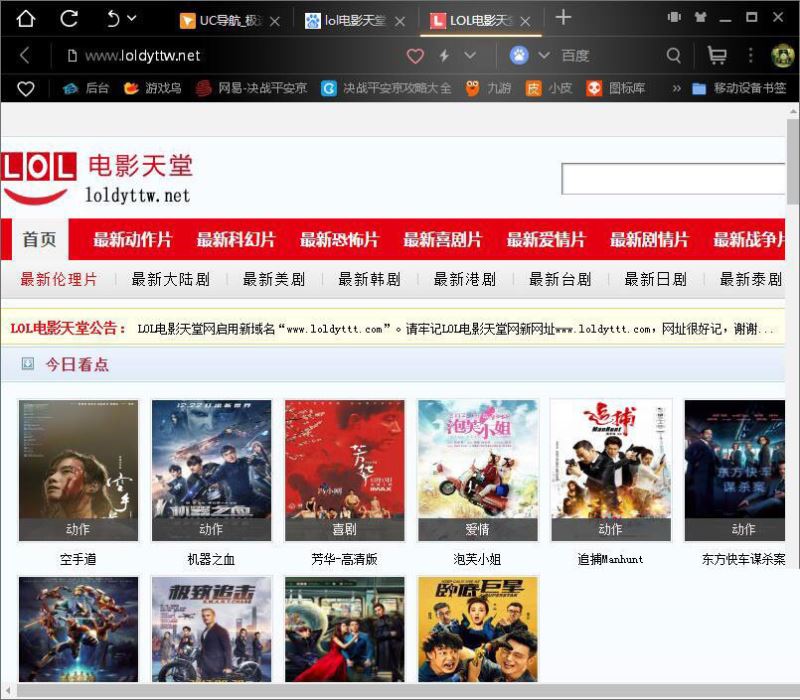The image size is (800, 700).
Task: Open the 空手道 movie poster
Action: tap(78, 470)
